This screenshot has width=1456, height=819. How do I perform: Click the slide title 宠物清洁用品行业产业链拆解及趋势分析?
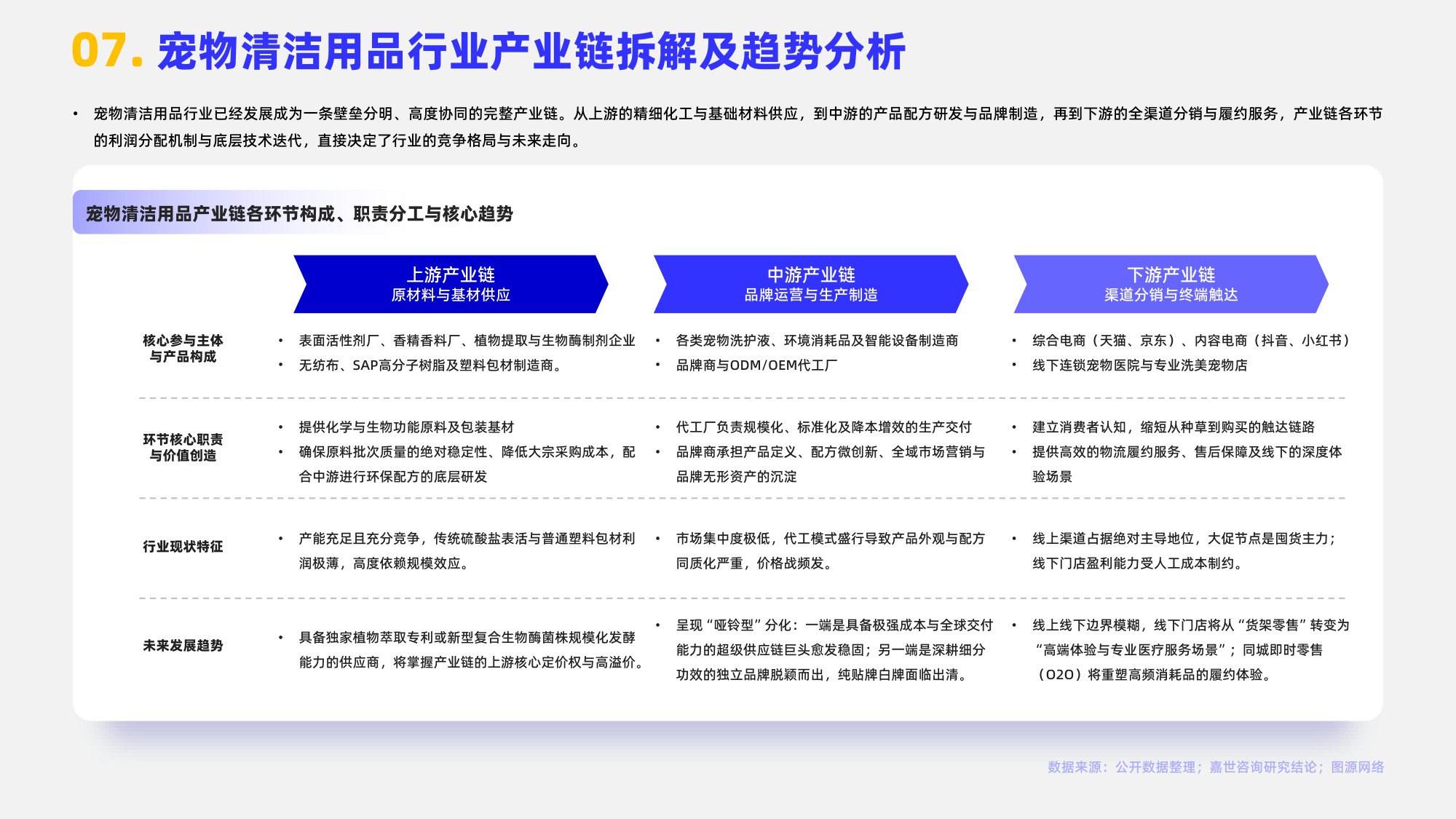tap(531, 52)
